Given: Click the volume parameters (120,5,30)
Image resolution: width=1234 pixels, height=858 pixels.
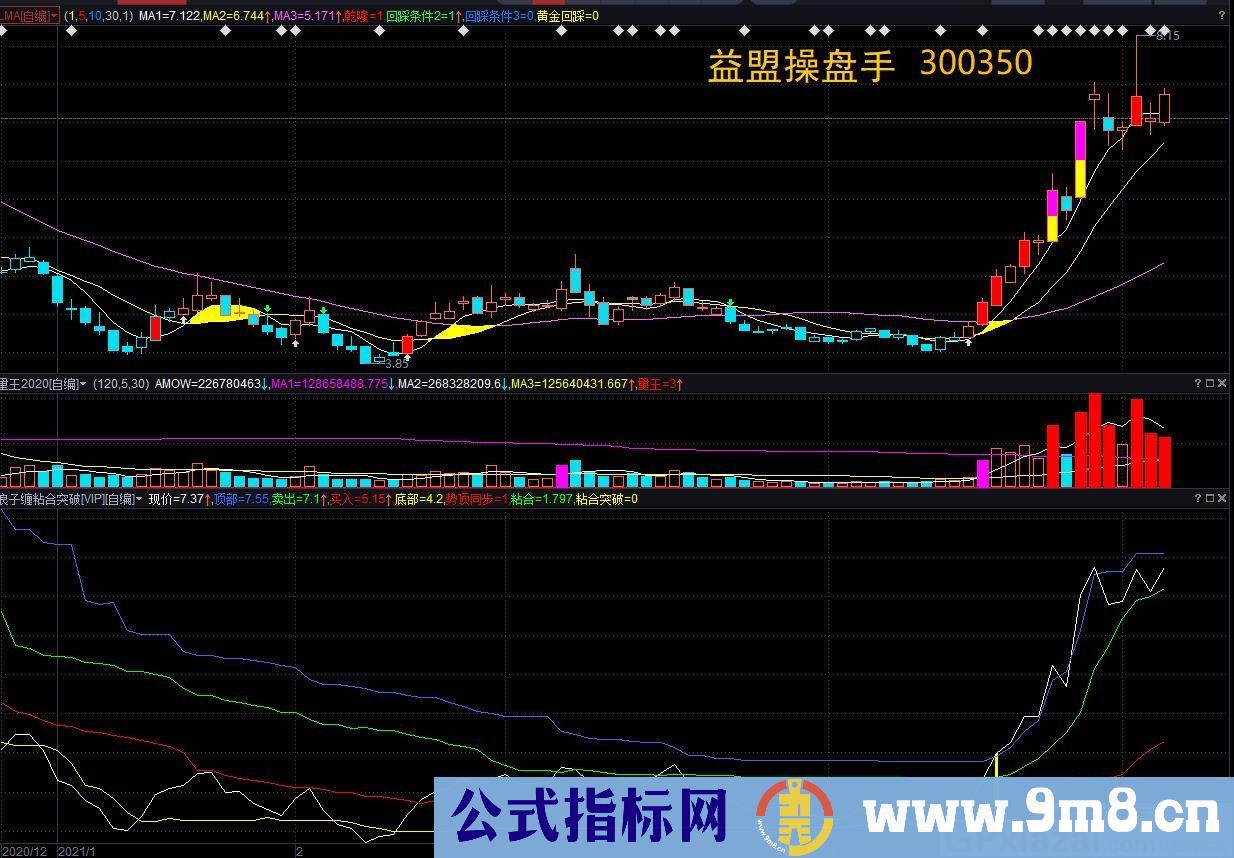Looking at the screenshot, I should pyautogui.click(x=121, y=384).
